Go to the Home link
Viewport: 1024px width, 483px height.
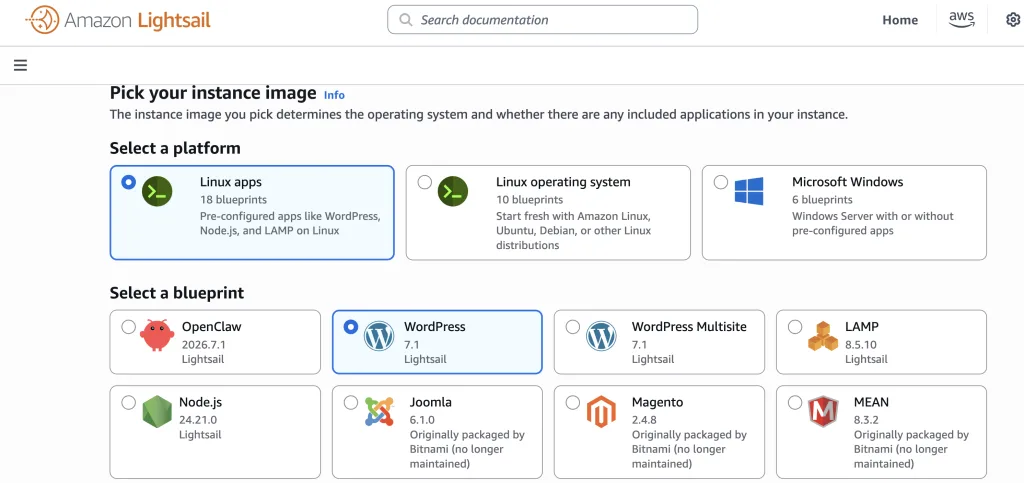pyautogui.click(x=900, y=20)
